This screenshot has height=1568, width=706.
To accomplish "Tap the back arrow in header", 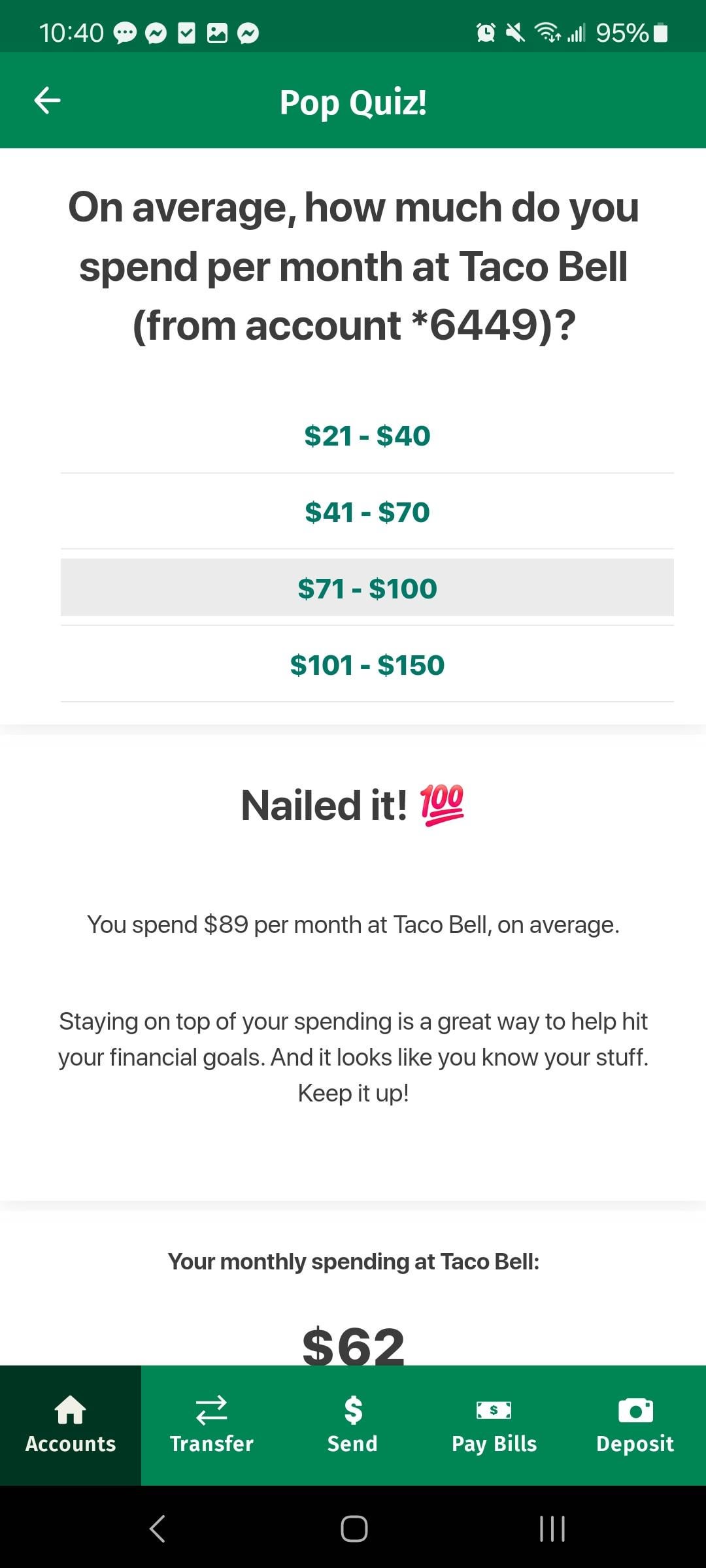I will (47, 101).
